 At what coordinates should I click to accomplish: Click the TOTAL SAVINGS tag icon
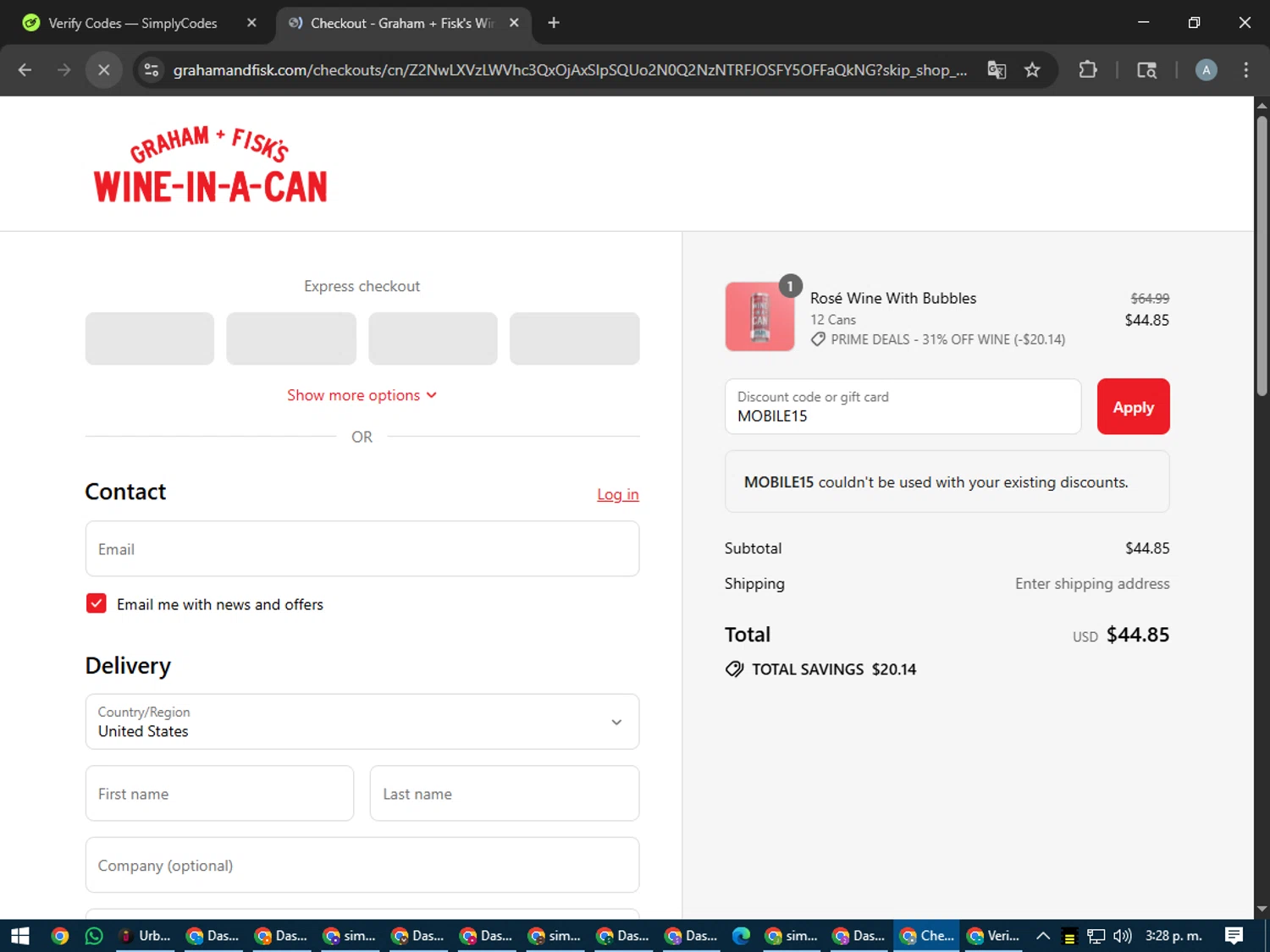click(x=734, y=669)
